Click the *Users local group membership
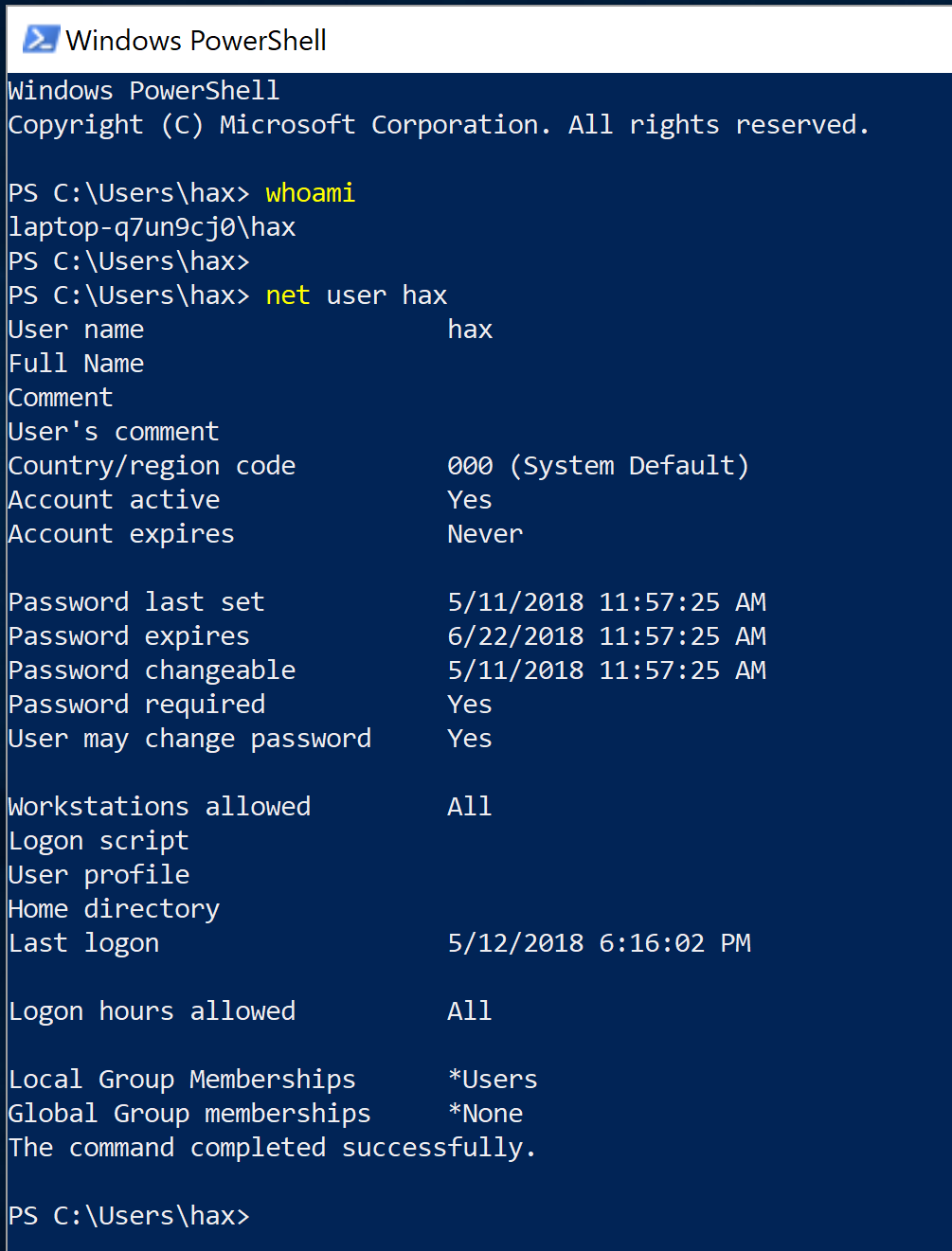This screenshot has height=1251, width=952. click(493, 1080)
